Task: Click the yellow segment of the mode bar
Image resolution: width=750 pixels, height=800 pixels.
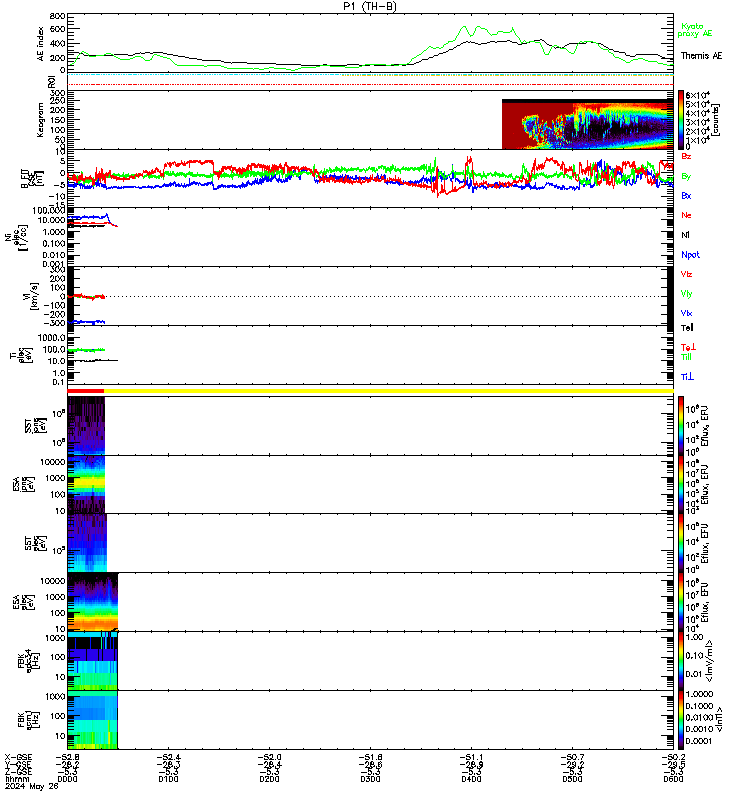Action: [x=389, y=391]
